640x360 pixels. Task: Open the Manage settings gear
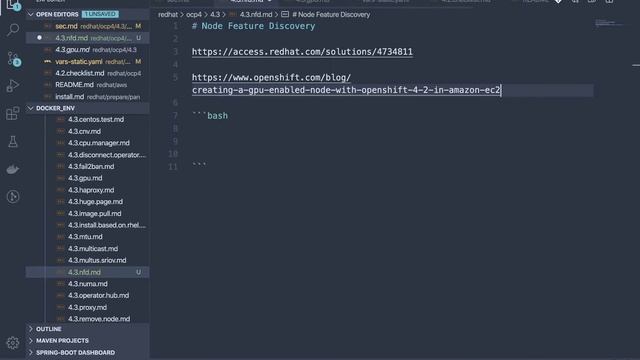[13, 343]
